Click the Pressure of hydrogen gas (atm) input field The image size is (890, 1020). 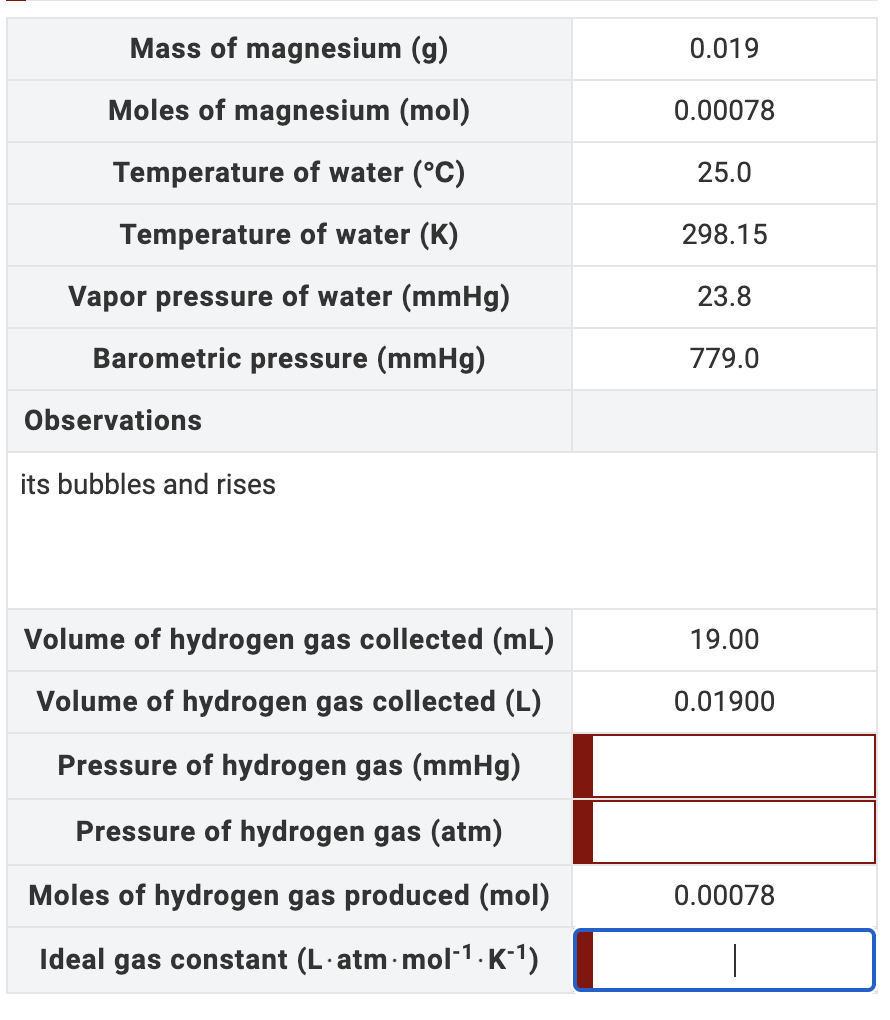(x=735, y=831)
